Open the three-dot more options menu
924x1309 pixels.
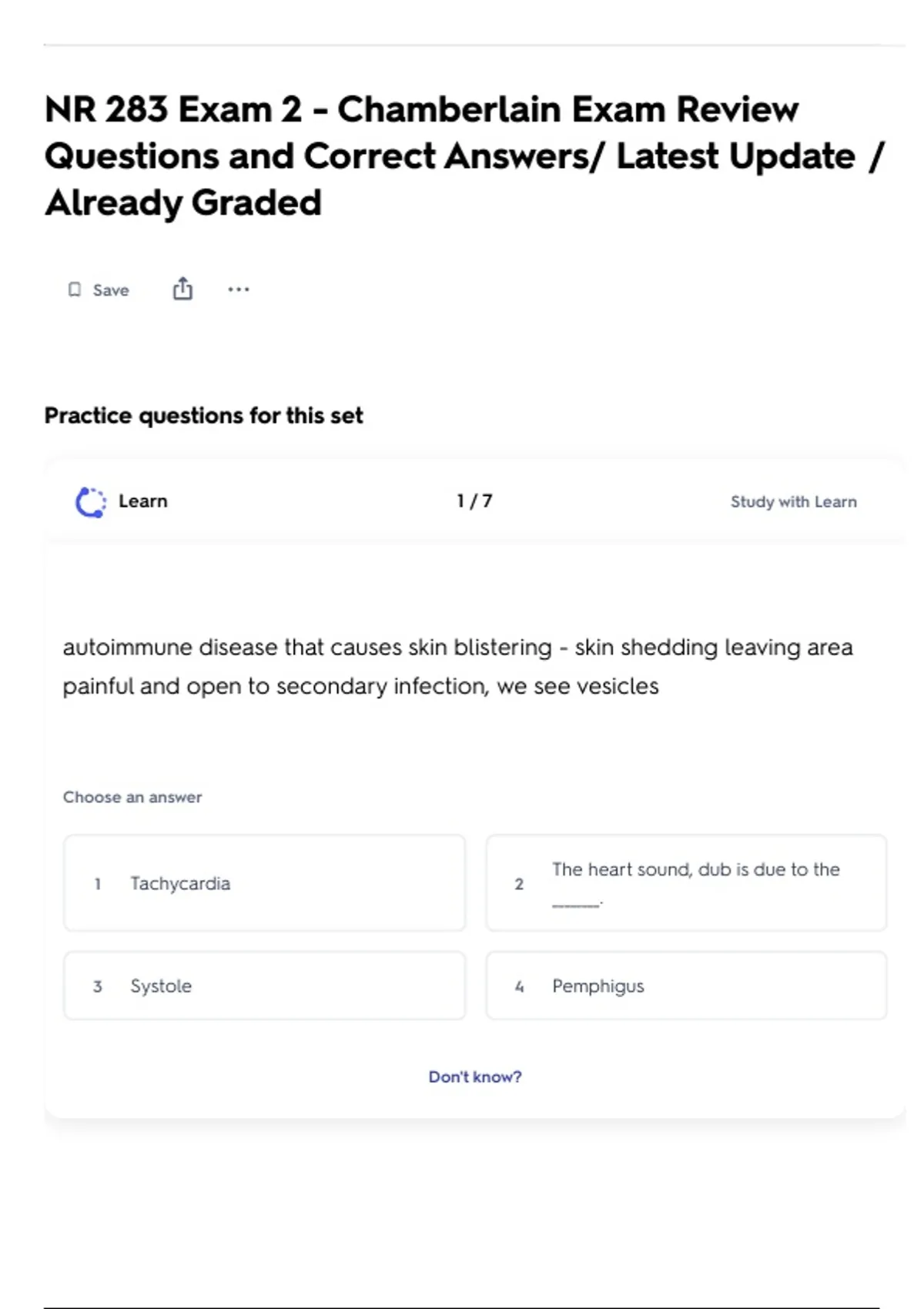239,290
